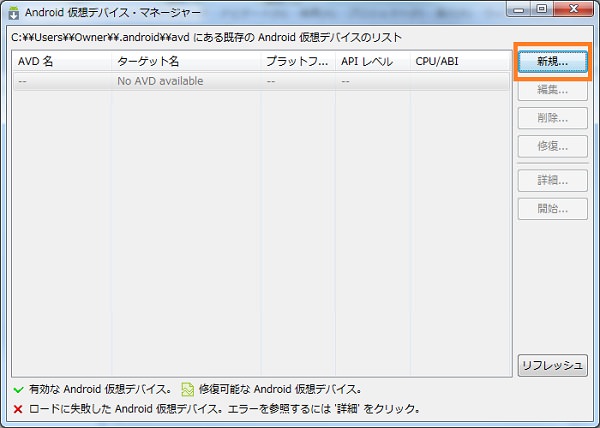Image resolution: width=600 pixels, height=428 pixels.
Task: Click the avd folder path text
Action: click(100, 37)
